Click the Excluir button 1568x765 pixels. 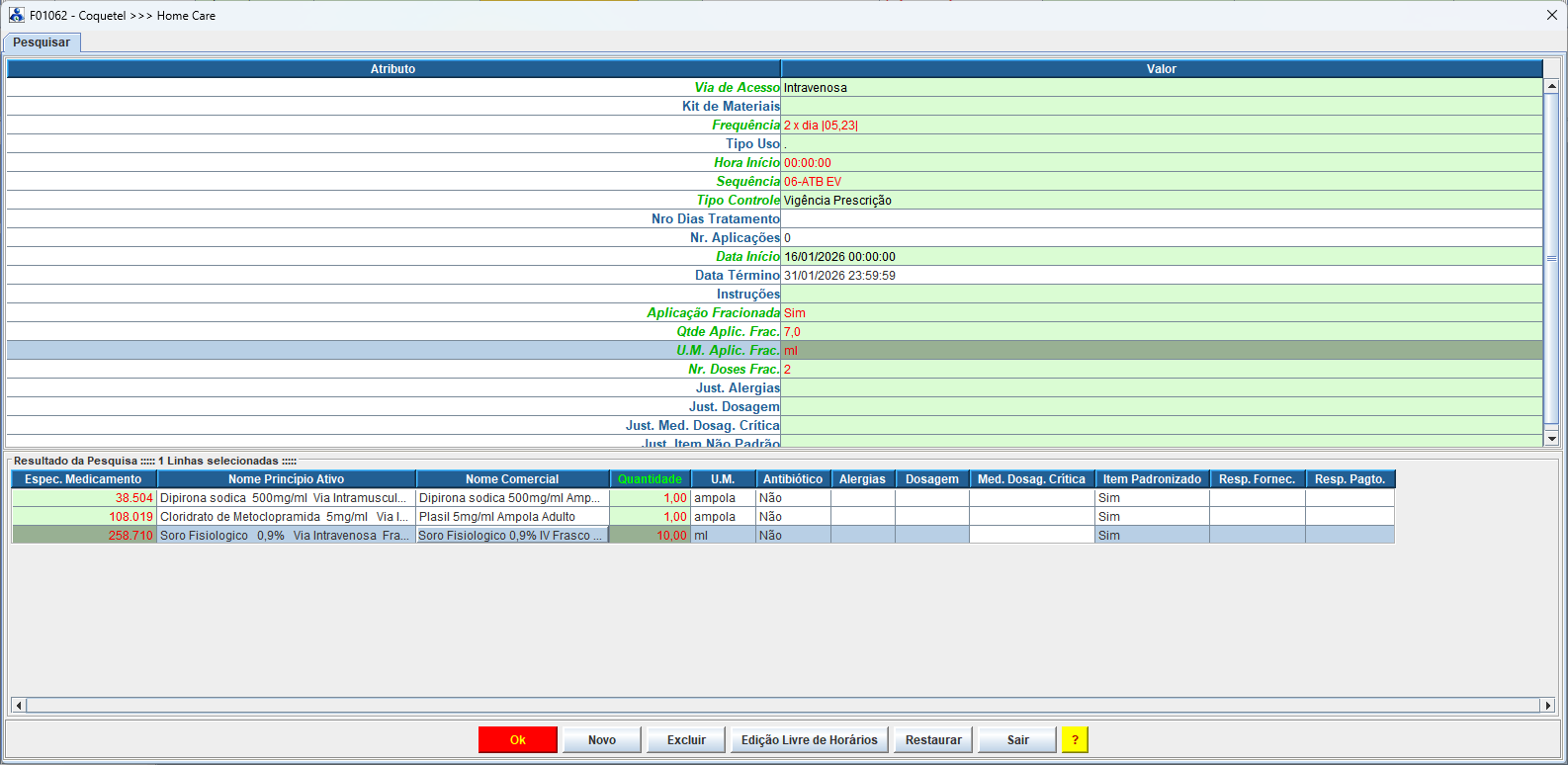tap(686, 740)
